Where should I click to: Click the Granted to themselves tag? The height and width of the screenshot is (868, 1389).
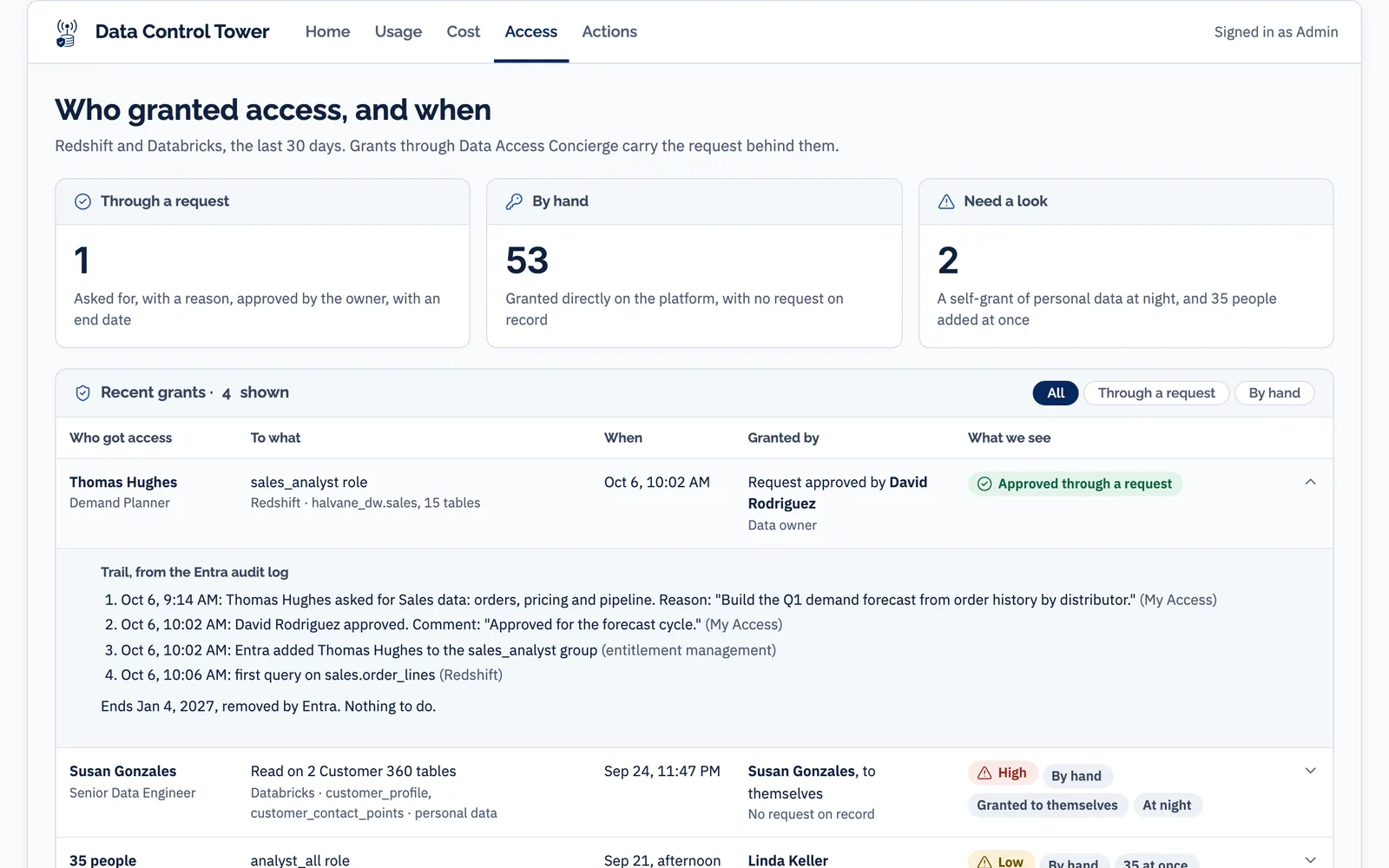1047,806
